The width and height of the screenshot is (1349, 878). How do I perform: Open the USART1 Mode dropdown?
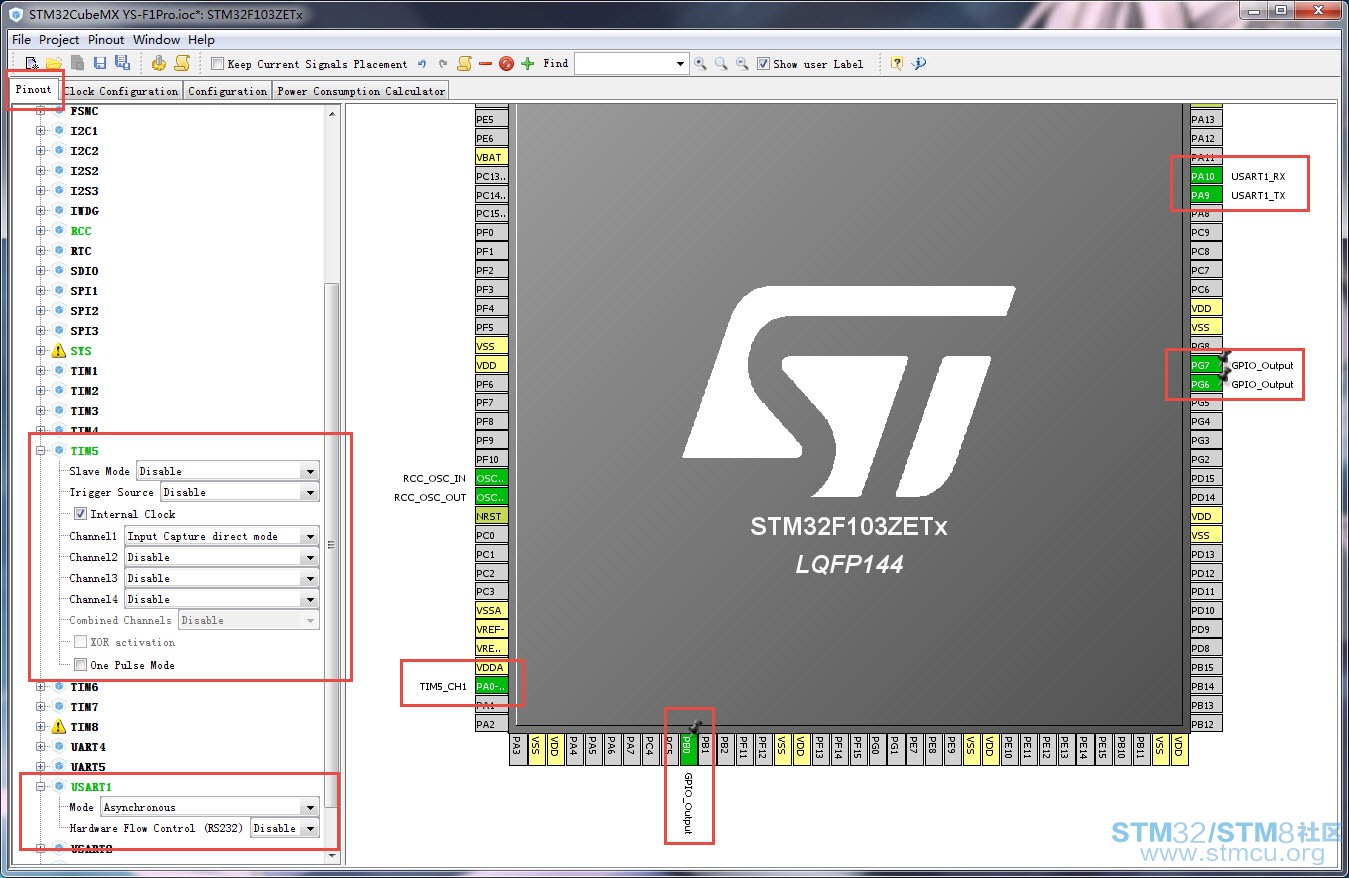210,807
